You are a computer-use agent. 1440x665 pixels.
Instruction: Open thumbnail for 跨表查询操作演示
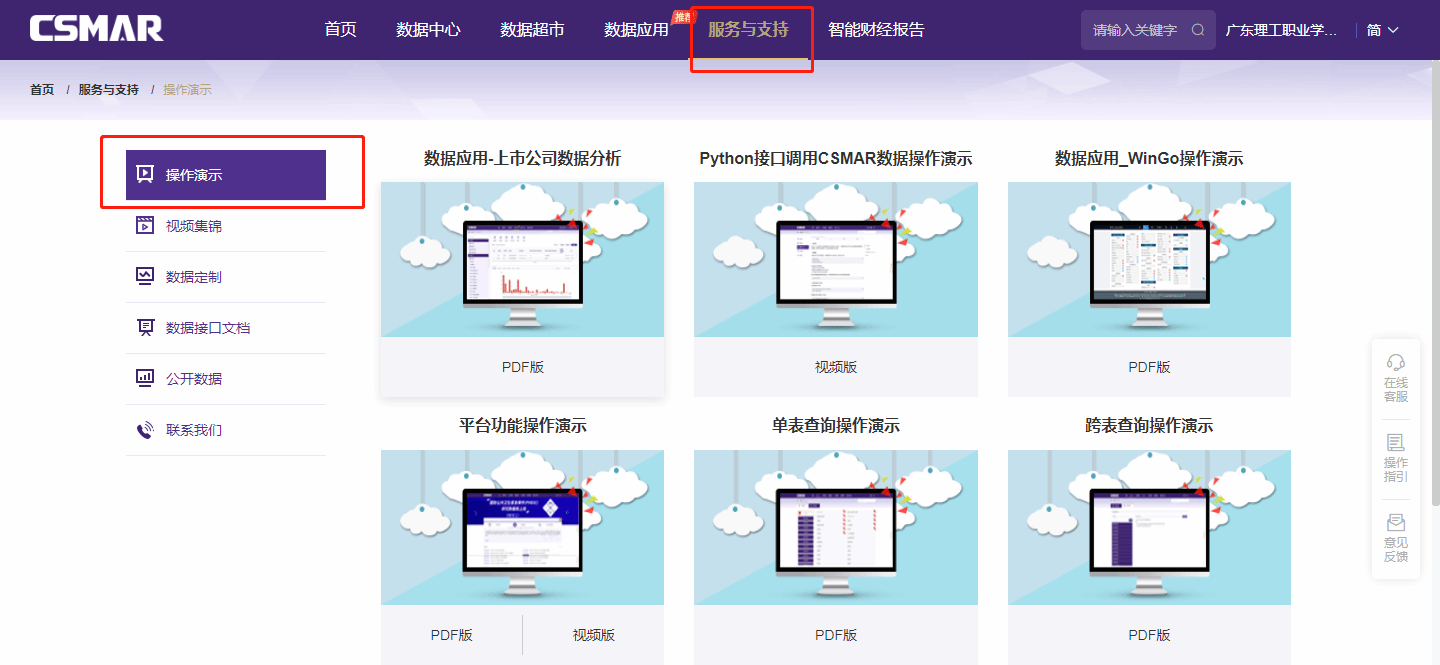[1149, 527]
